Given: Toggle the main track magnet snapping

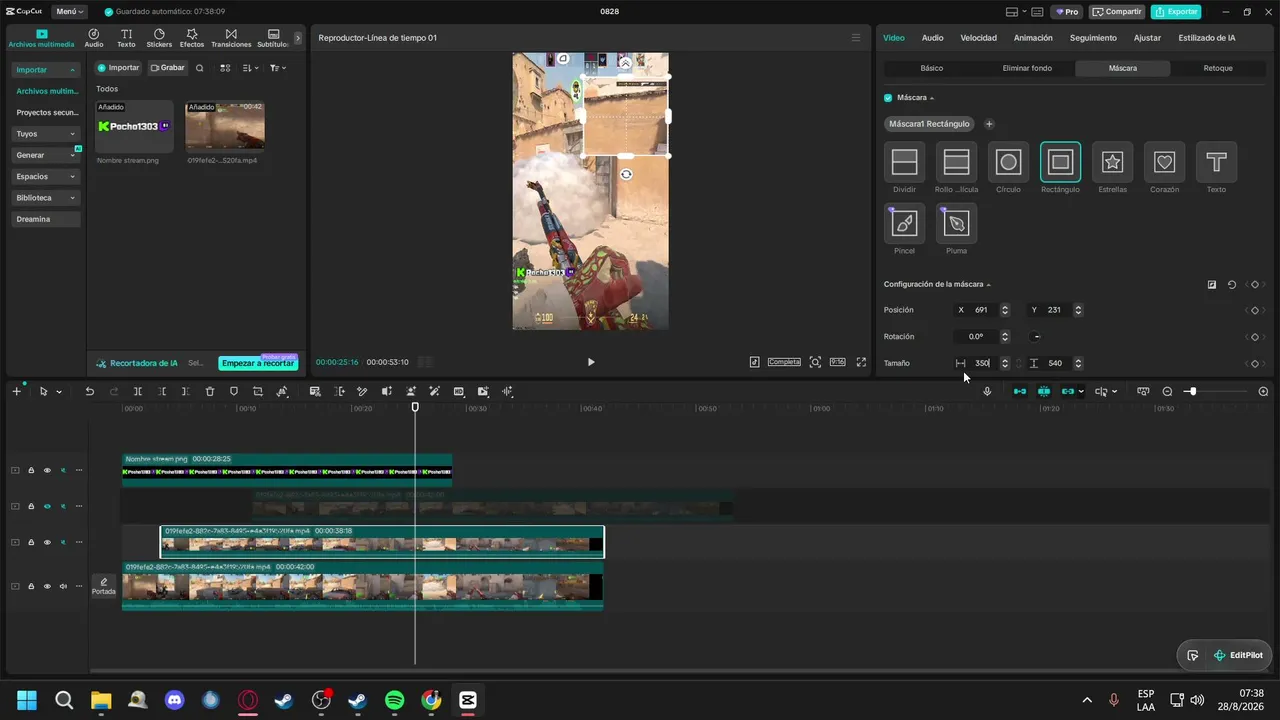Looking at the screenshot, I should [x=1020, y=392].
